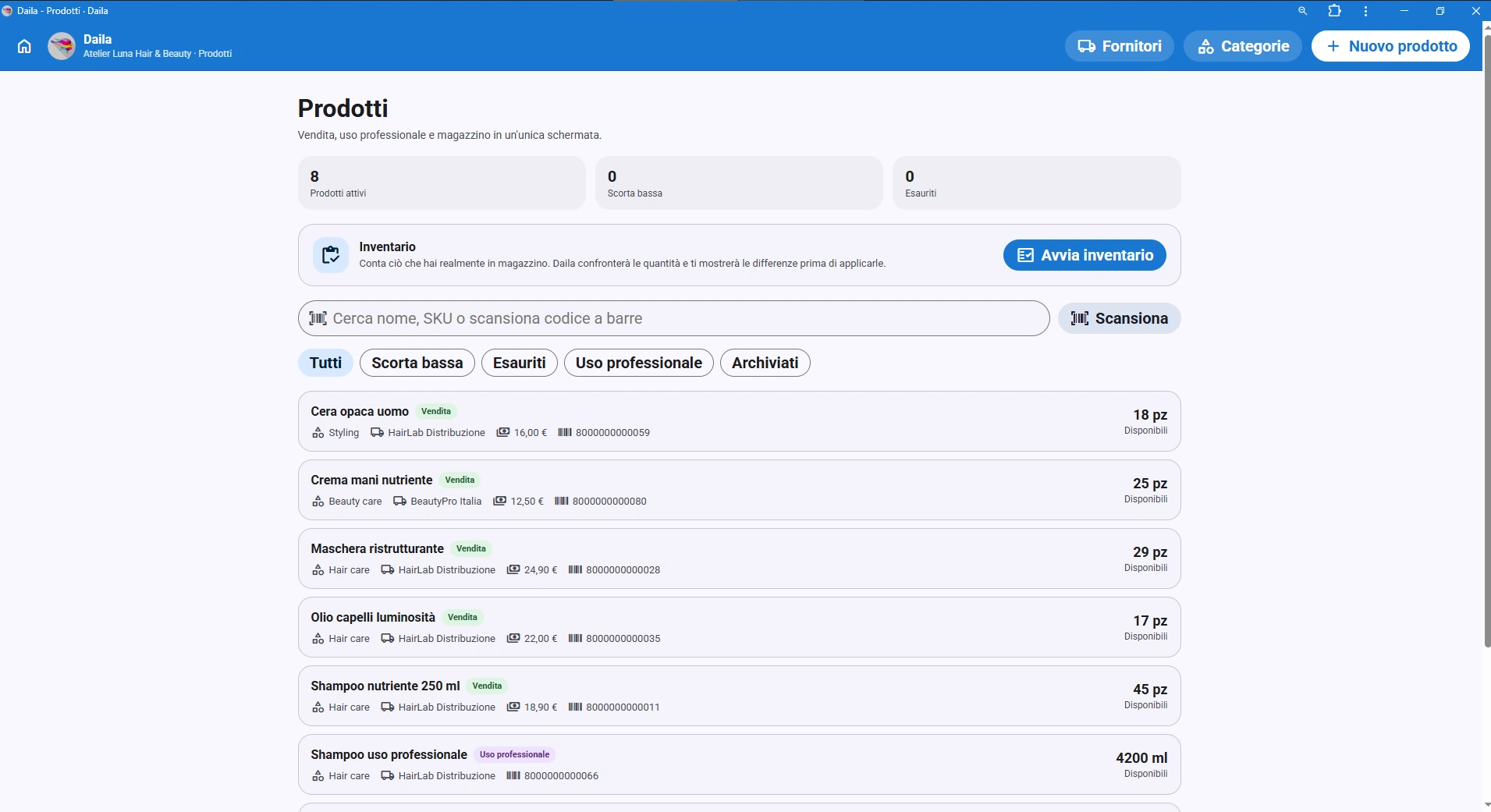Image resolution: width=1491 pixels, height=812 pixels.
Task: Open Shampoo nutriente 250 ml product
Action: pyautogui.click(x=739, y=696)
